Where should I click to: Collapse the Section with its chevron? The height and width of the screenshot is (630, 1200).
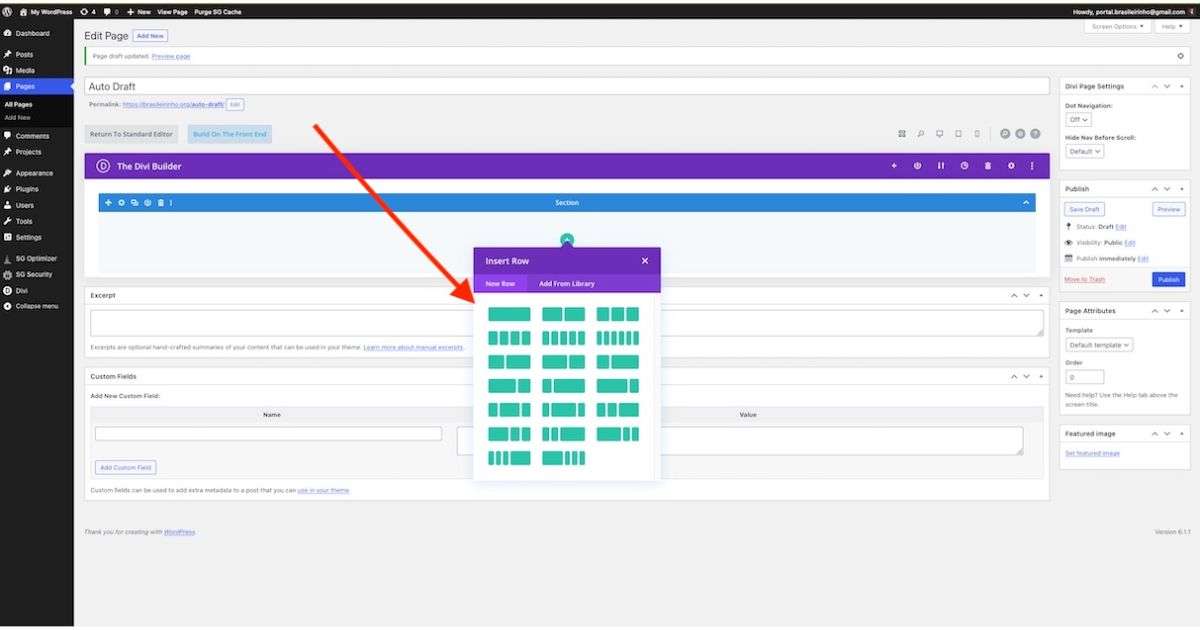[1025, 203]
